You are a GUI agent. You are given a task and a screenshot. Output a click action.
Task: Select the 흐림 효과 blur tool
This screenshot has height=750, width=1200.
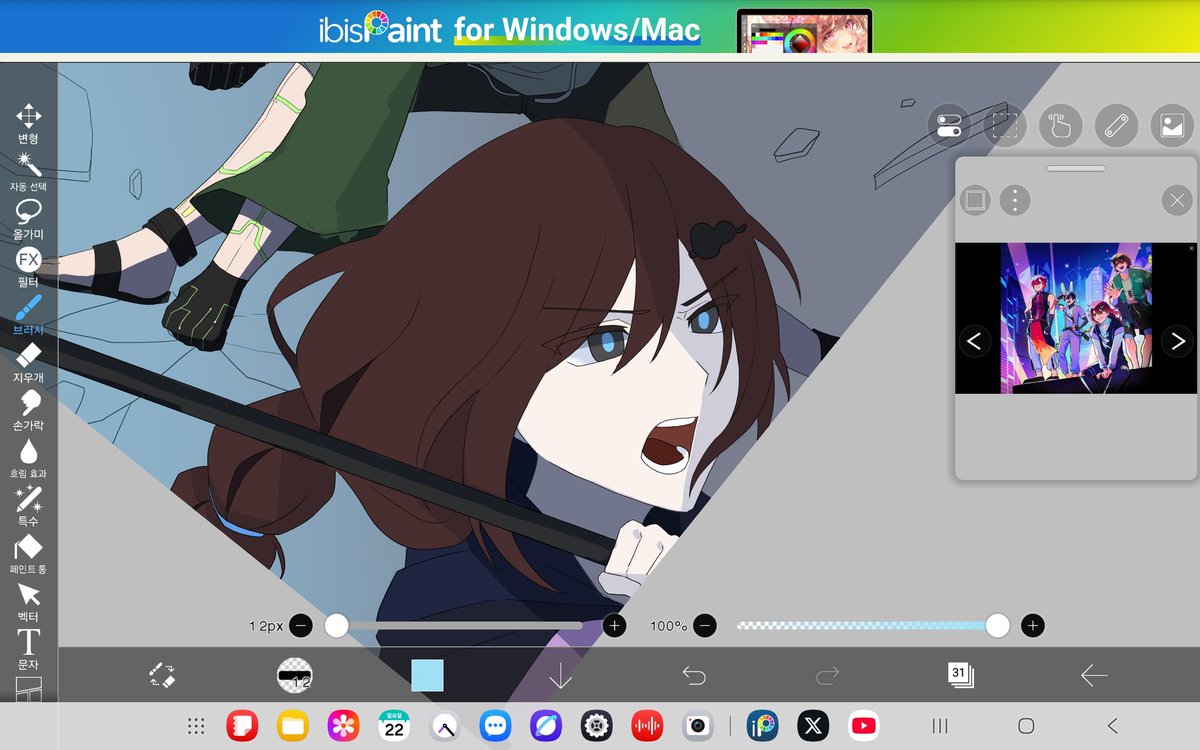[28, 458]
